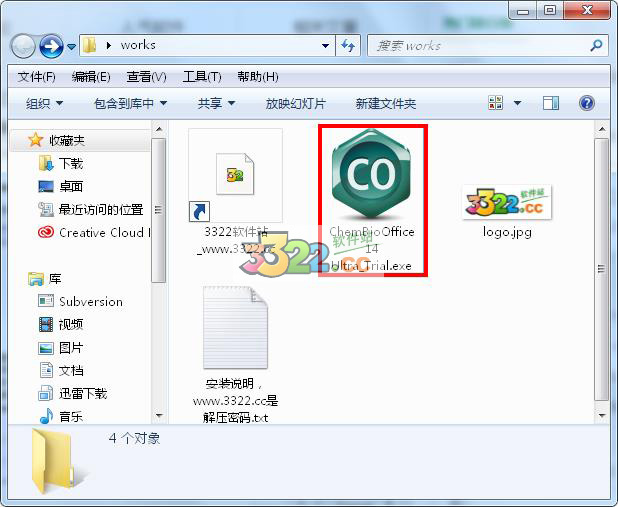
Task: Open the 编辑(E) menu
Action: click(x=91, y=76)
